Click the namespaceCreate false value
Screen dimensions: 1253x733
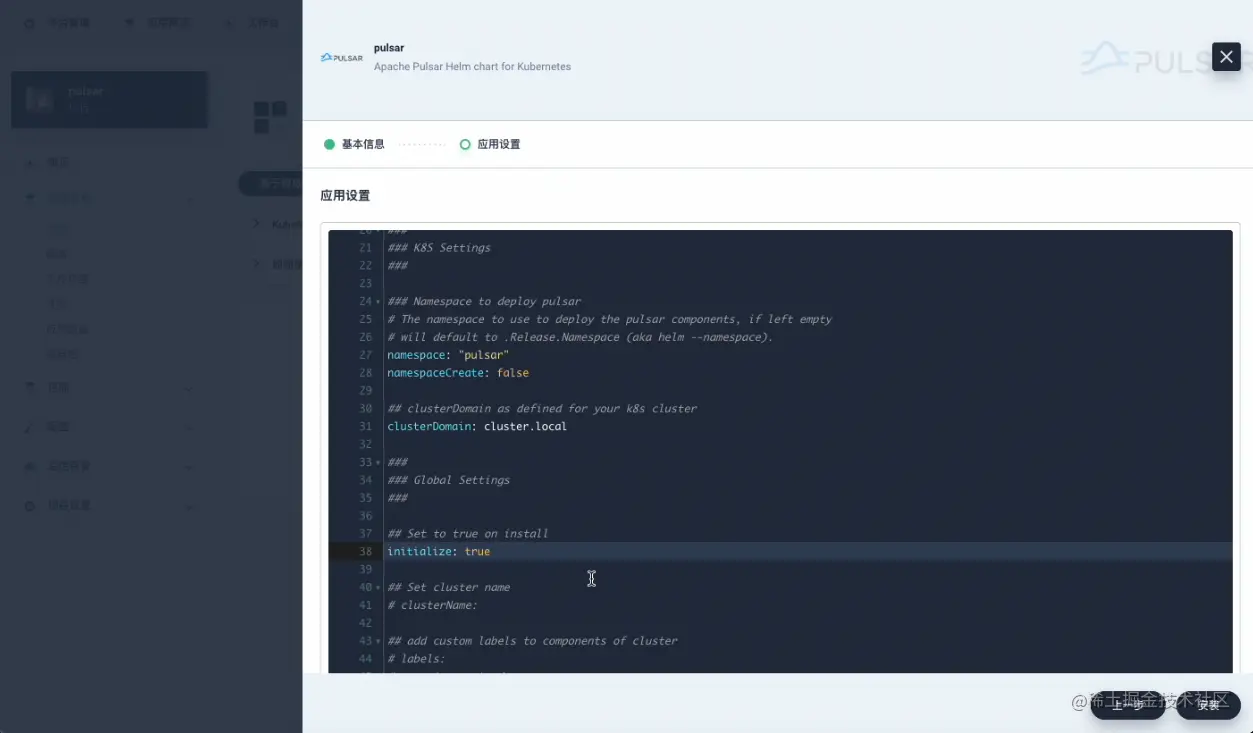click(x=513, y=373)
